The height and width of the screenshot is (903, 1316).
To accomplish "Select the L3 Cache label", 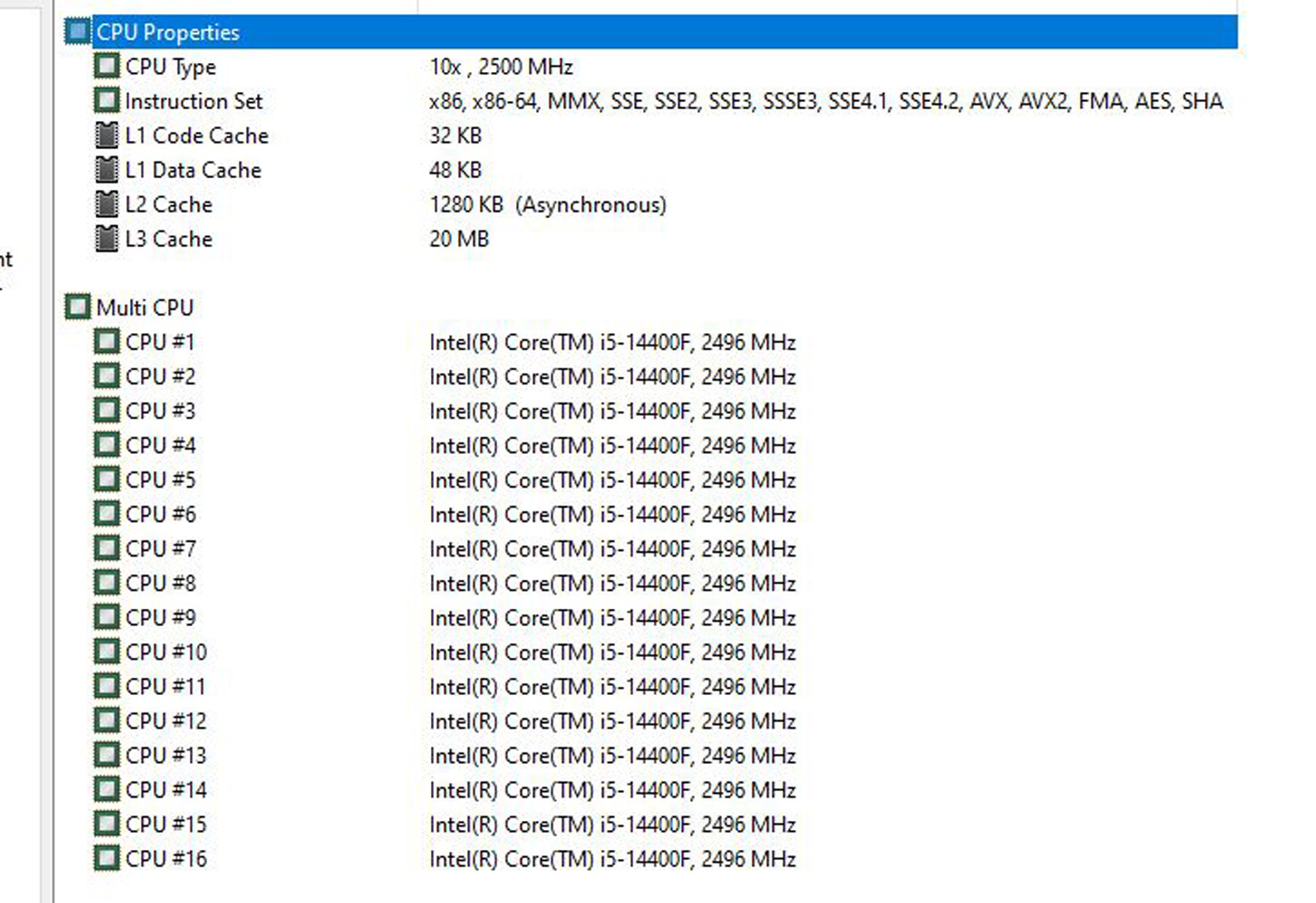I will pos(169,239).
